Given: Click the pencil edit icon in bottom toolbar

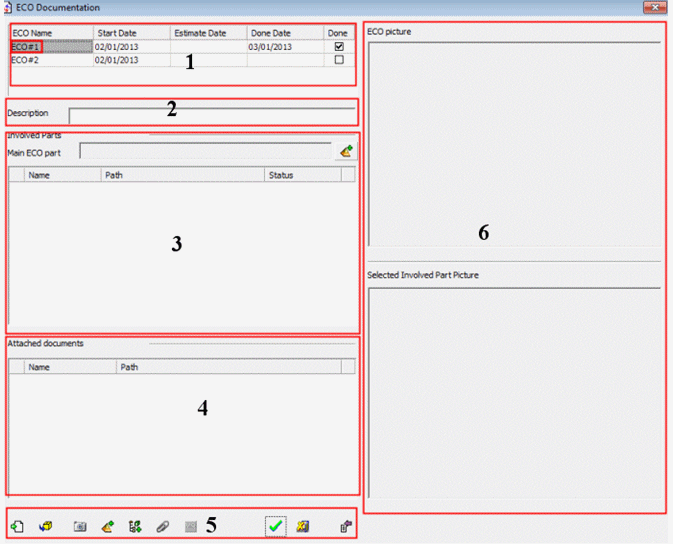Looking at the screenshot, I should point(107,526).
